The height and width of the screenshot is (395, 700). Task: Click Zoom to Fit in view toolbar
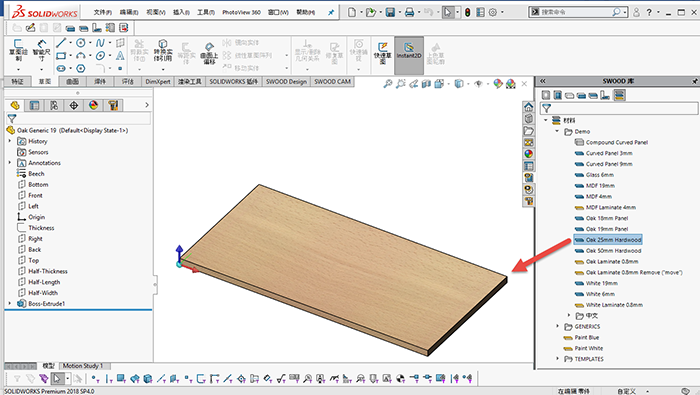point(388,83)
